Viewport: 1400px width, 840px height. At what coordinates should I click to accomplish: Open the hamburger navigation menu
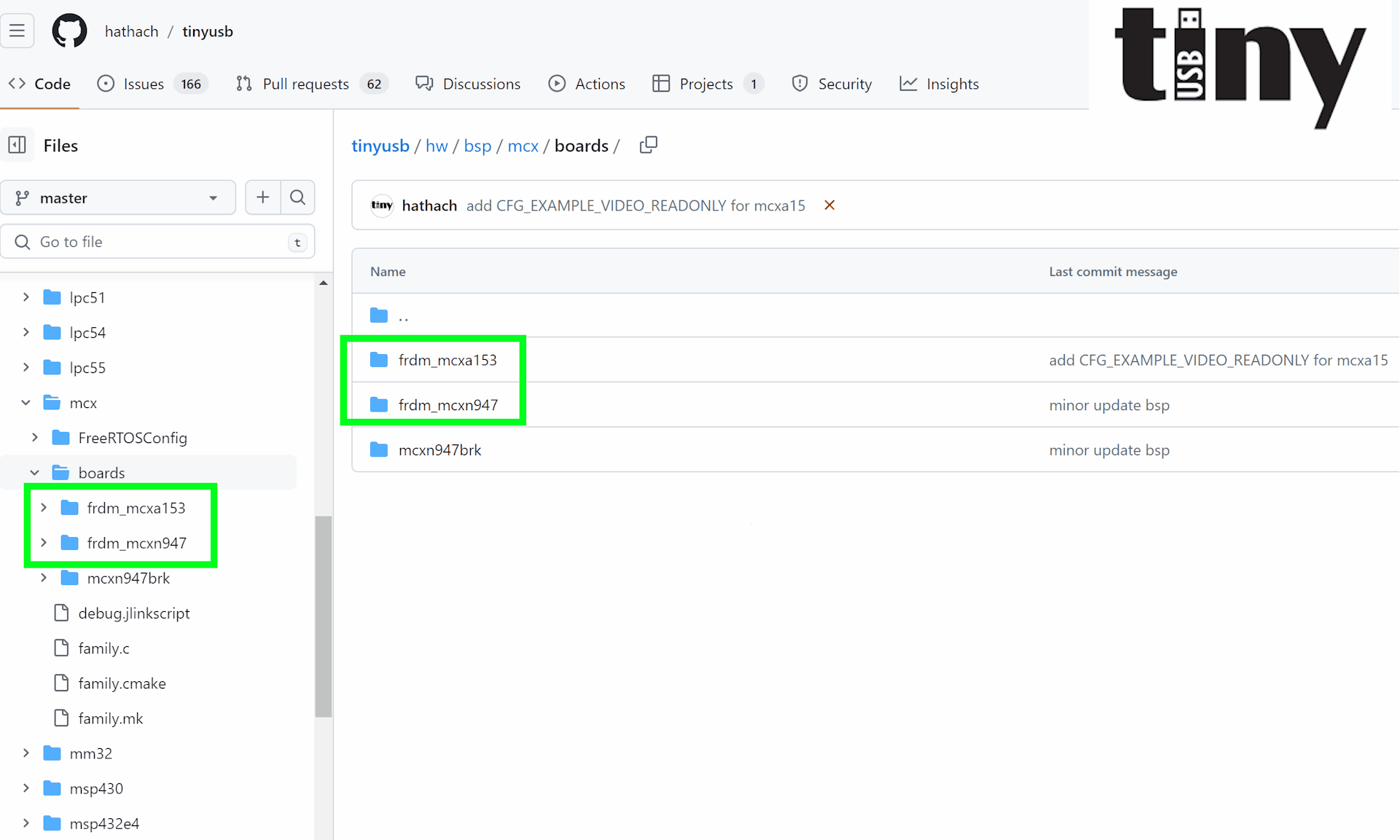click(17, 31)
